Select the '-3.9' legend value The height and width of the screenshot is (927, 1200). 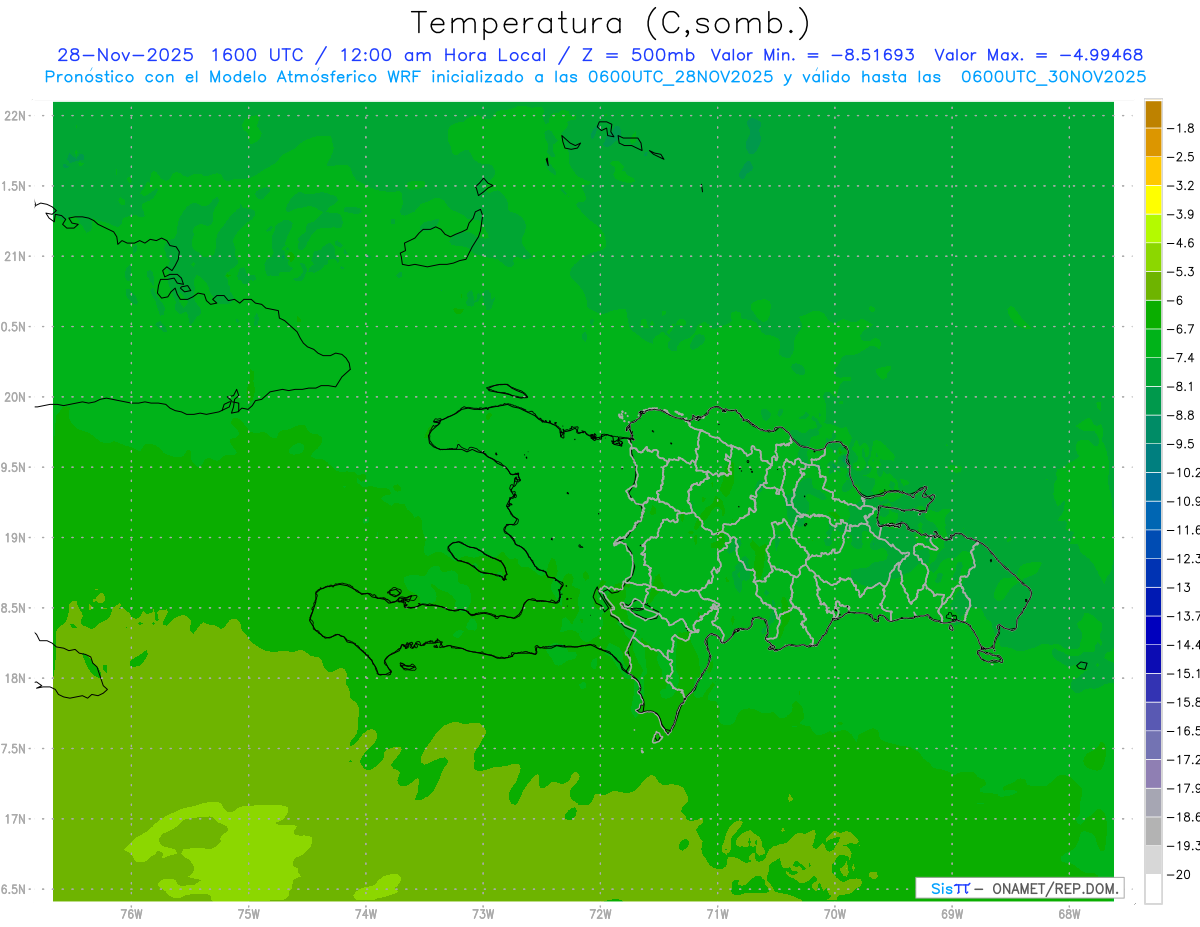(1181, 214)
